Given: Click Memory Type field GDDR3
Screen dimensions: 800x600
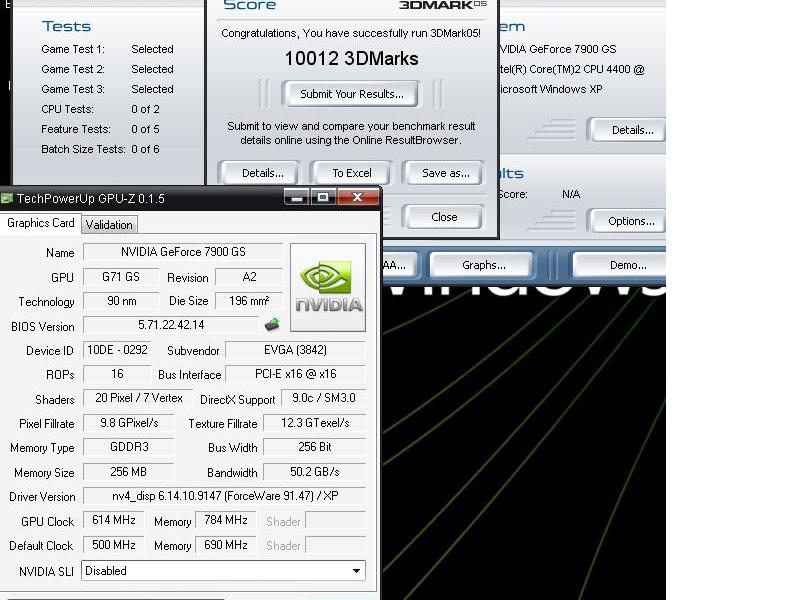Looking at the screenshot, I should click(129, 447).
